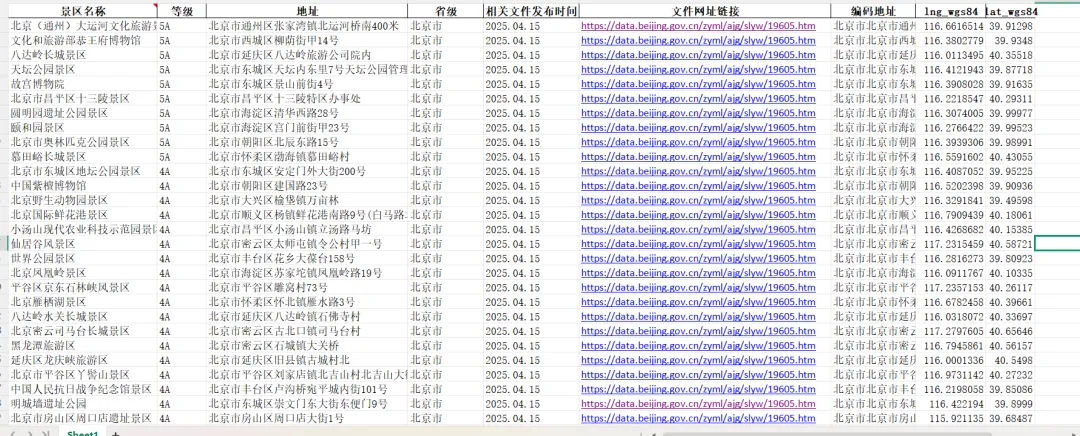Open the data.beijing.gov.cn link in the 故宫博物院 row

click(698, 84)
